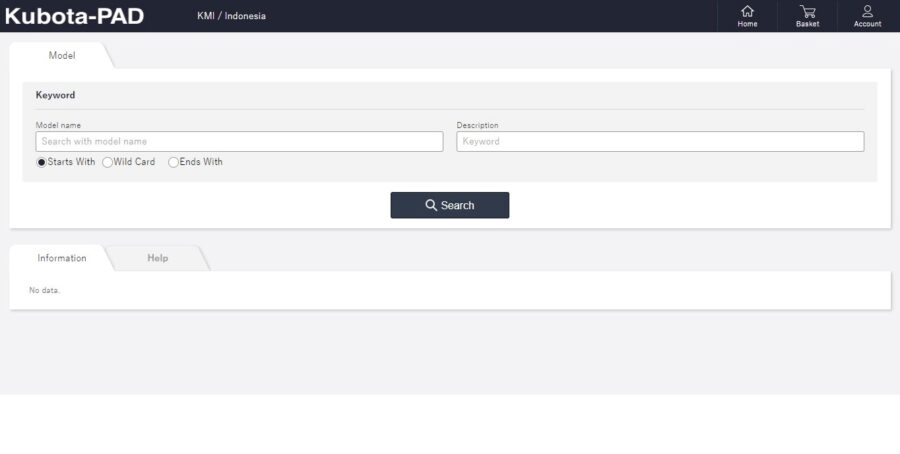Switch to the Information tab
Screen dimensions: 900x454
click(62, 258)
